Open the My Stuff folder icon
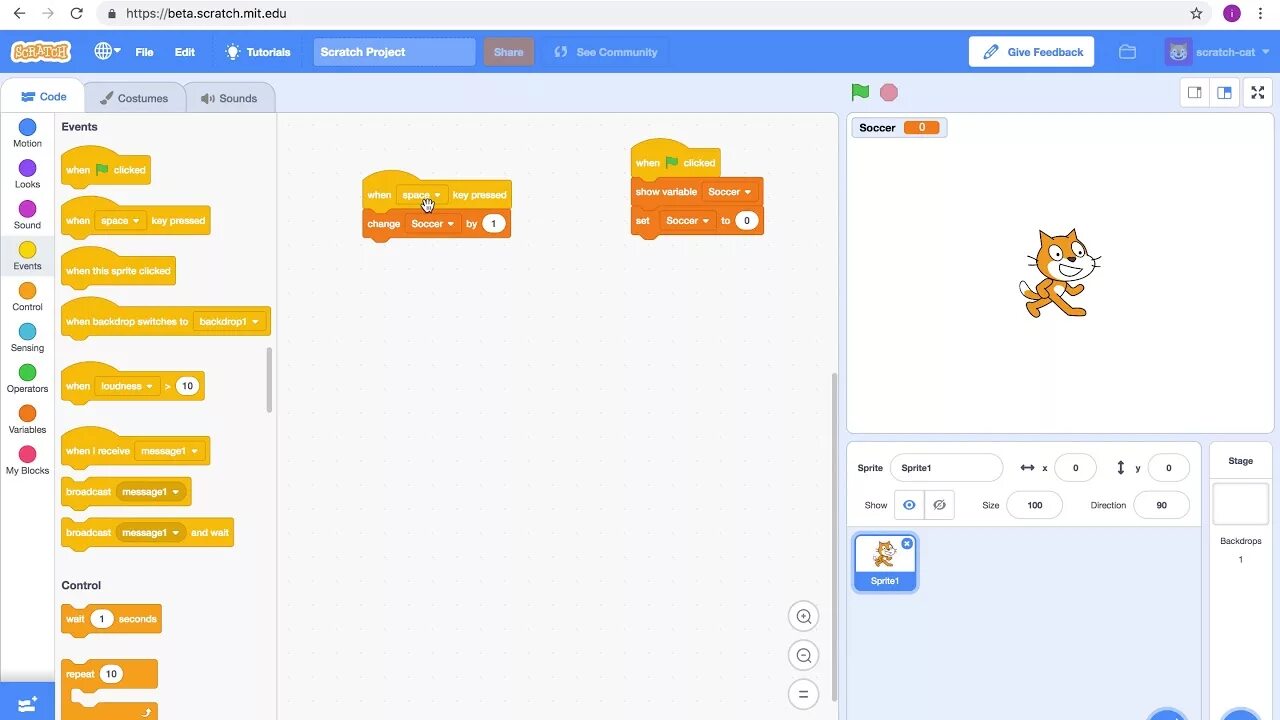Viewport: 1280px width, 720px height. [x=1127, y=52]
